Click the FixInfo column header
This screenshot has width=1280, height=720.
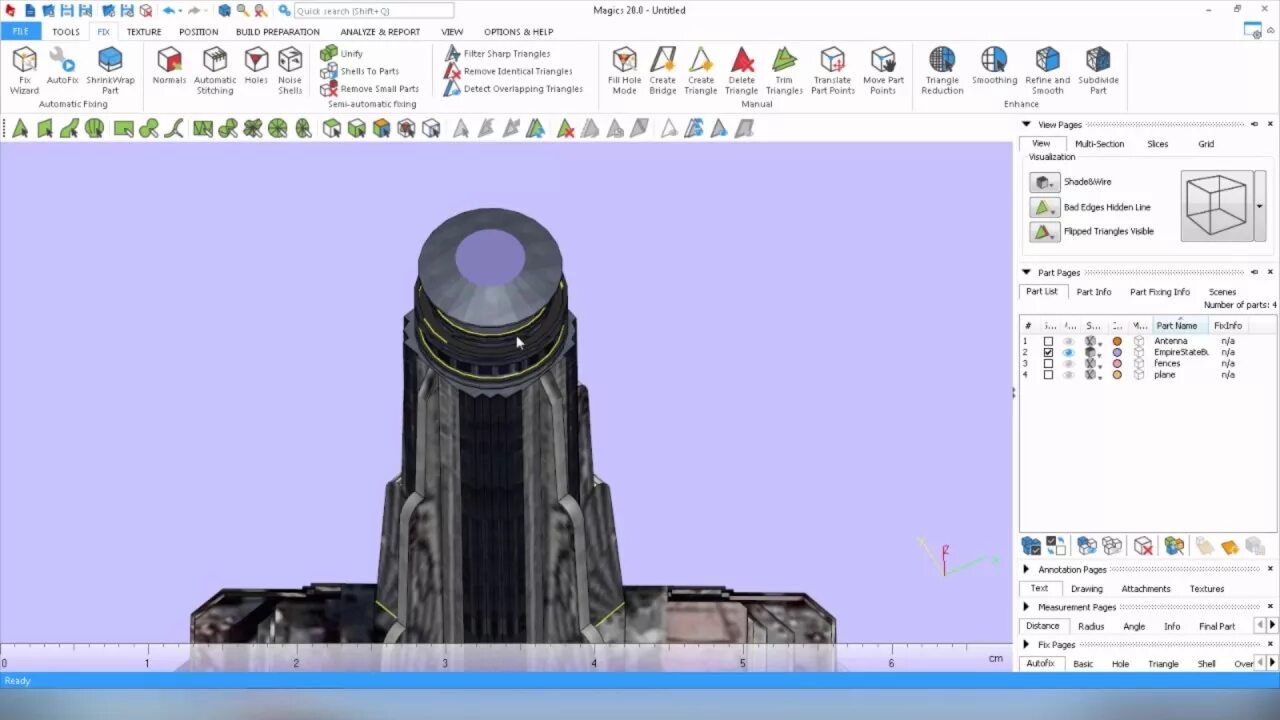click(x=1228, y=325)
